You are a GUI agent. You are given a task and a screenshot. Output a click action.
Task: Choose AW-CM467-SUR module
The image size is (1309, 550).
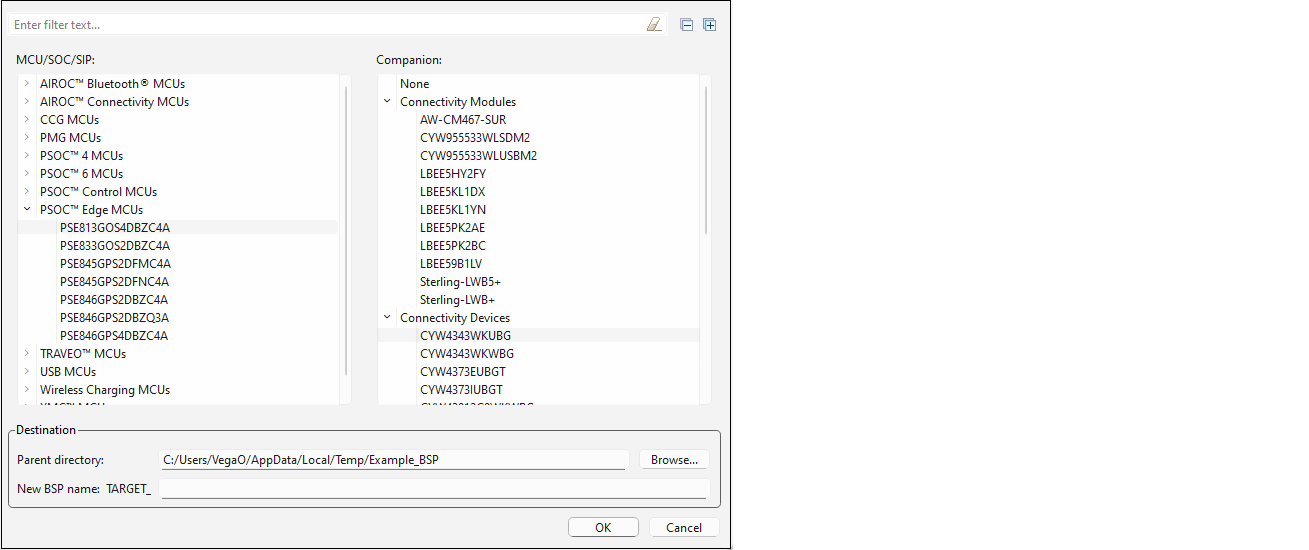463,120
